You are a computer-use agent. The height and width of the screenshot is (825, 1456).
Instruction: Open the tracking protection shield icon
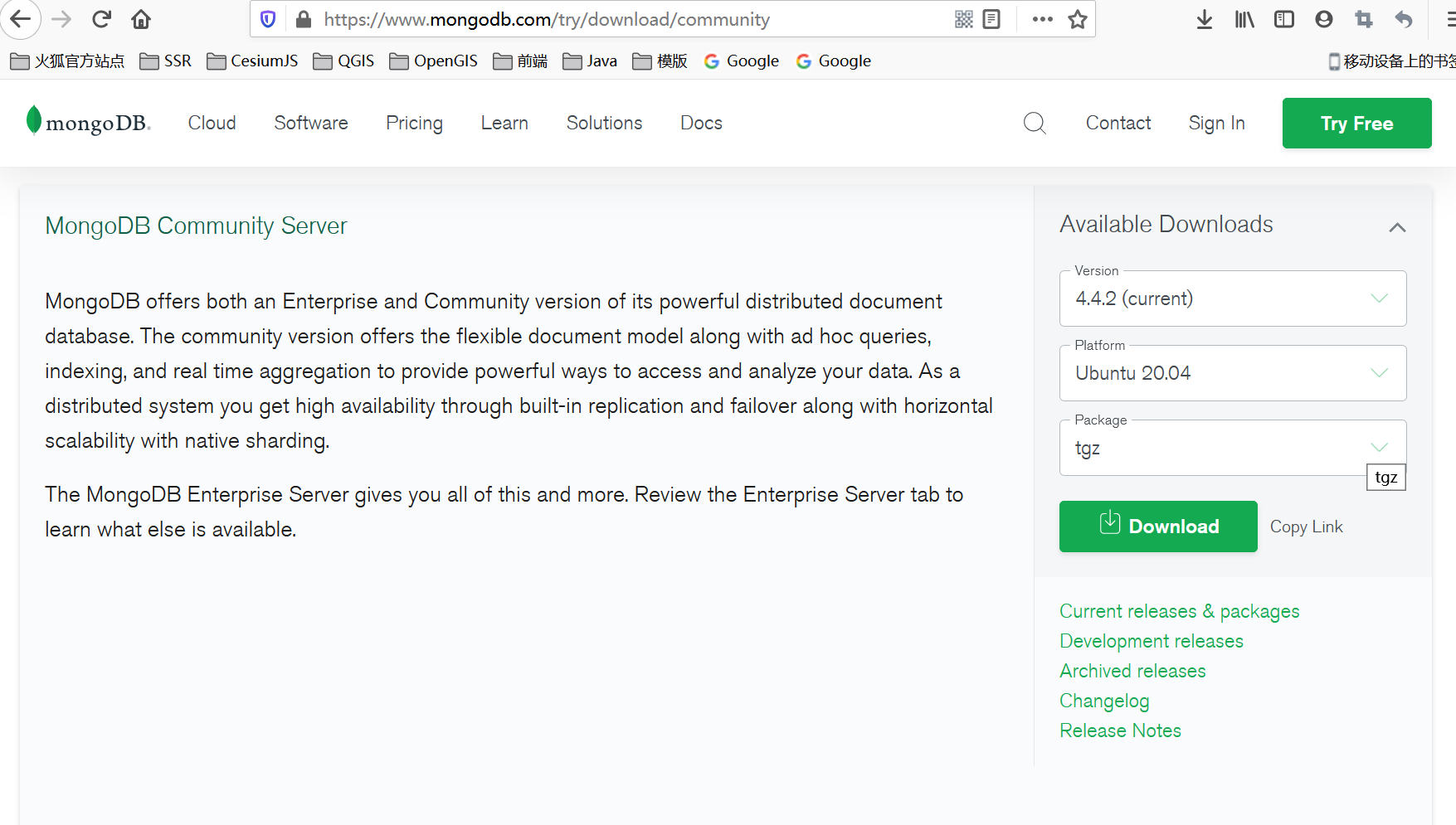(x=268, y=19)
